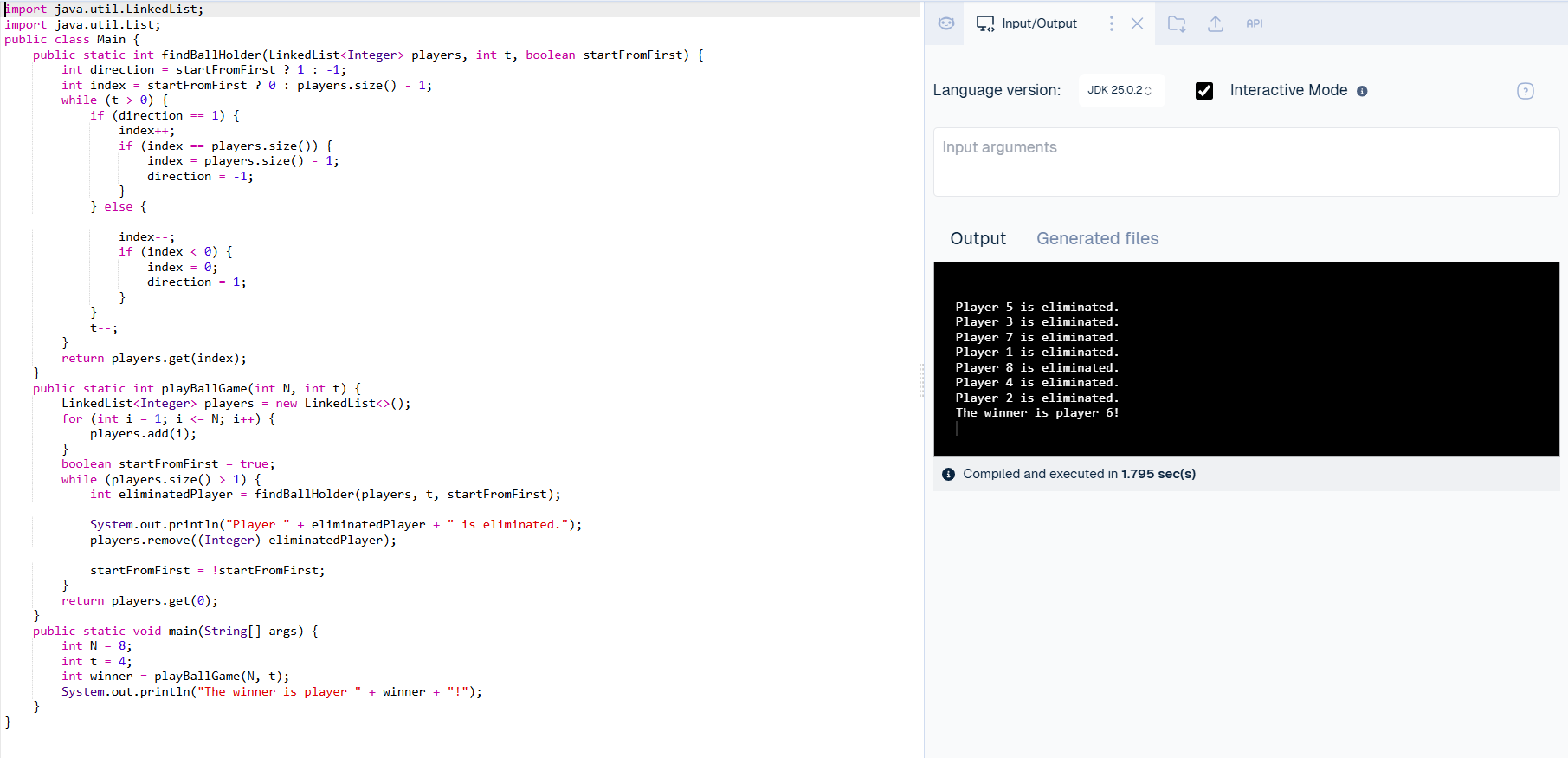Click code line 'if (direction == 1) {'
Image resolution: width=1568 pixels, height=758 pixels.
point(165,115)
